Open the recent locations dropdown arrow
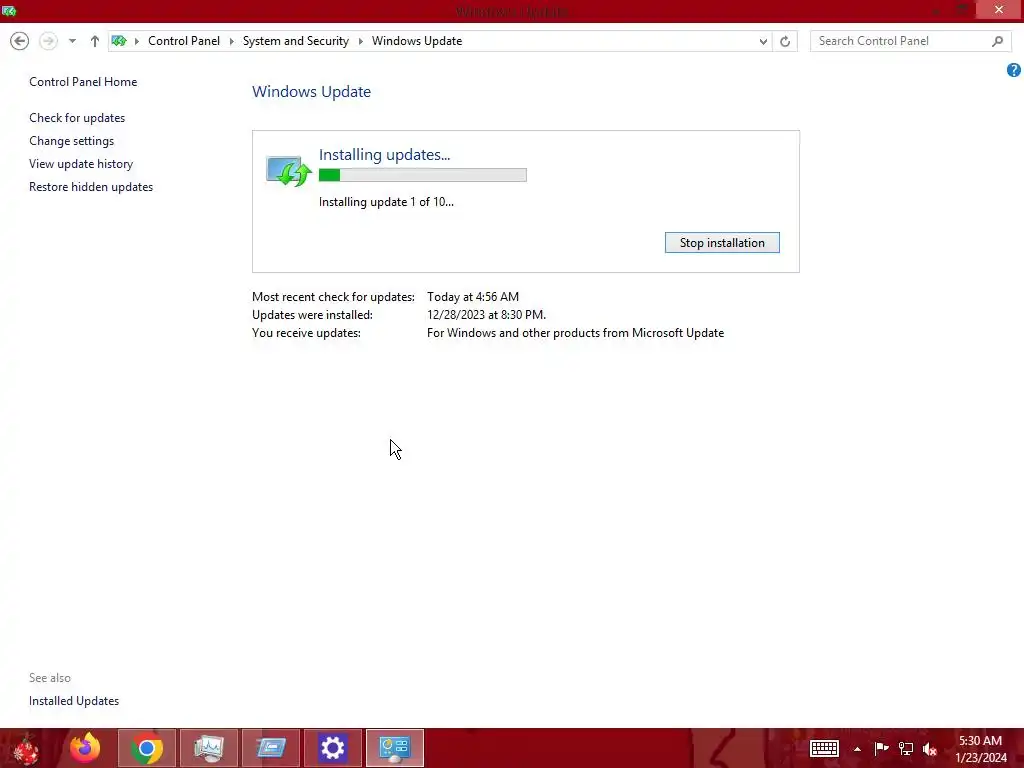This screenshot has height=768, width=1024. tap(72, 41)
